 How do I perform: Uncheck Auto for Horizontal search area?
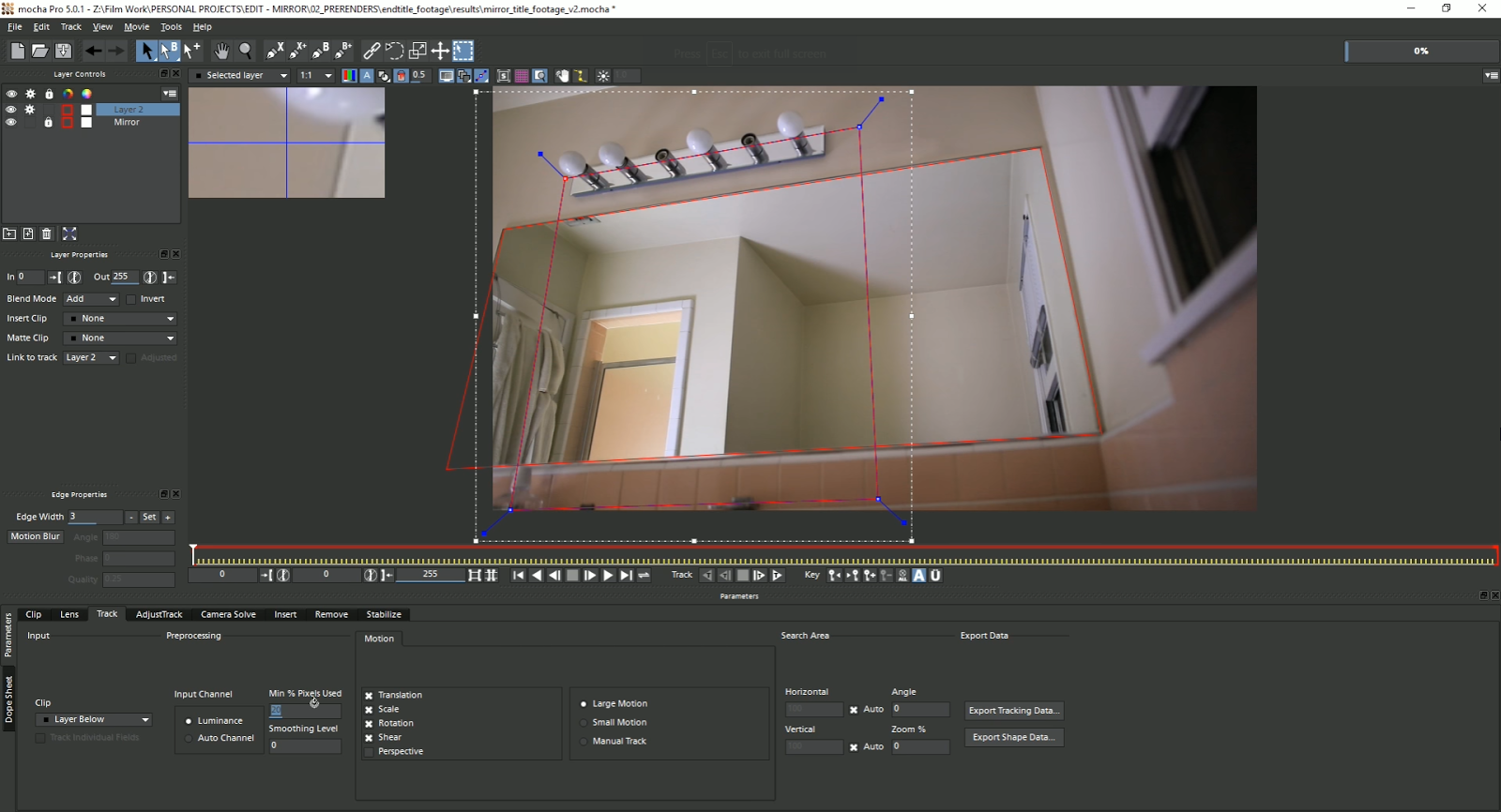click(x=854, y=710)
